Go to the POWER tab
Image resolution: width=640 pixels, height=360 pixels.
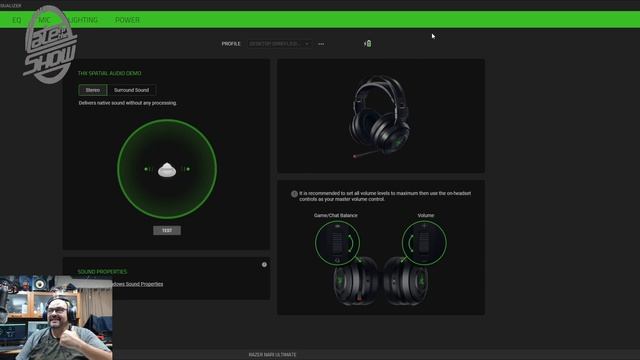127,20
